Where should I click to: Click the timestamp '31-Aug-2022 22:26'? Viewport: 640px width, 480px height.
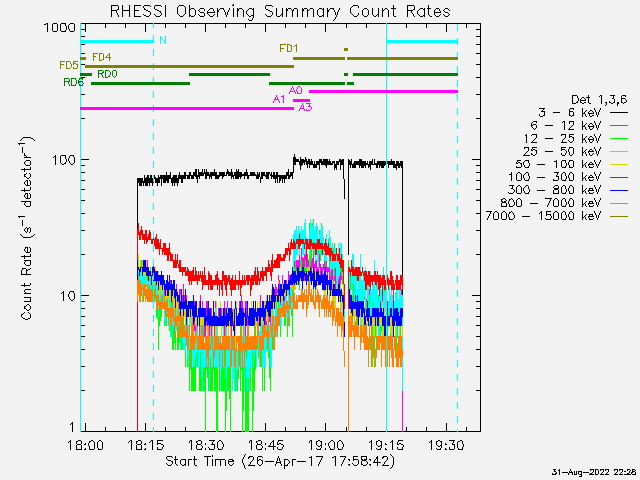(593, 472)
